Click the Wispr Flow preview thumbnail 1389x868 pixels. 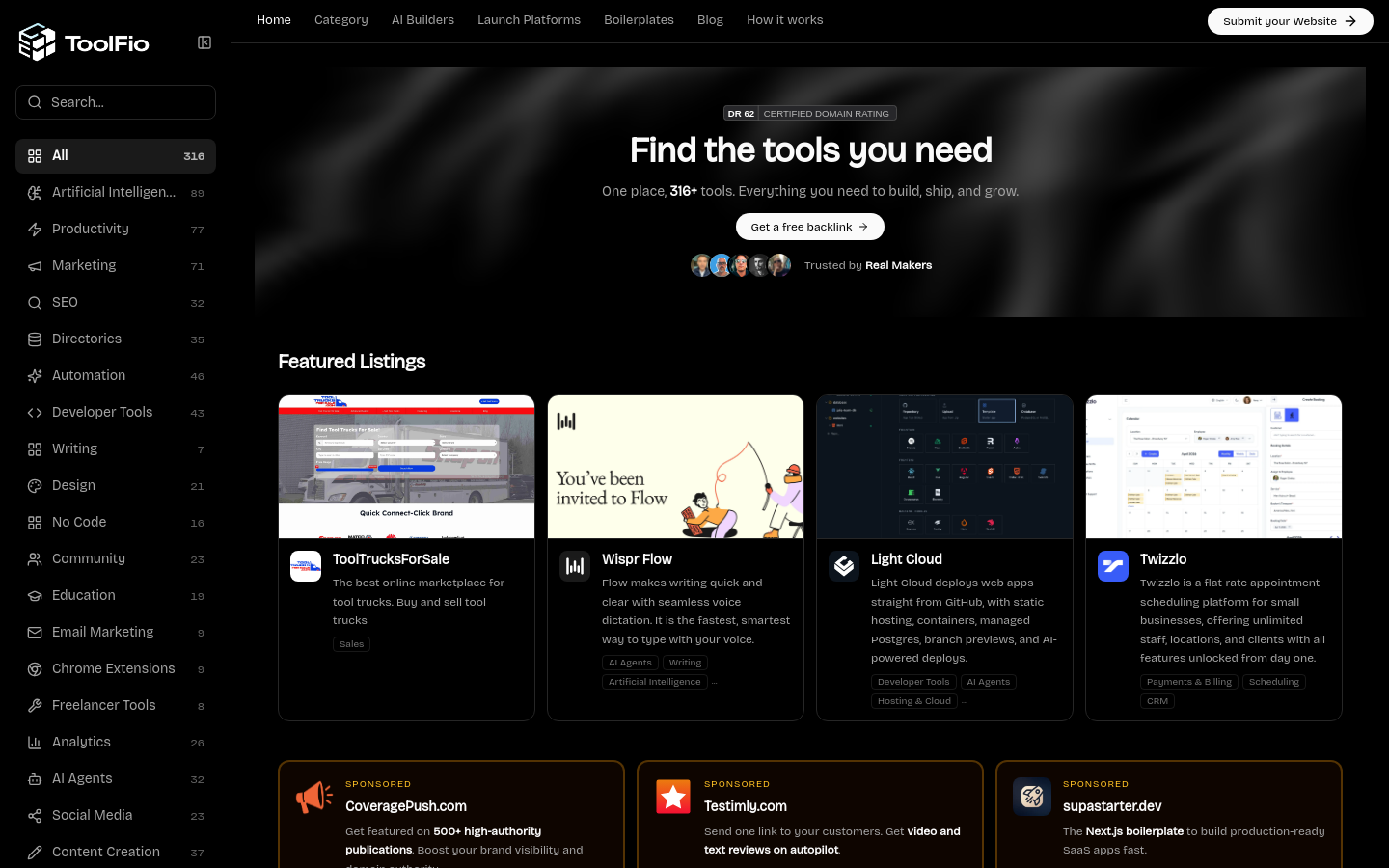pos(675,467)
